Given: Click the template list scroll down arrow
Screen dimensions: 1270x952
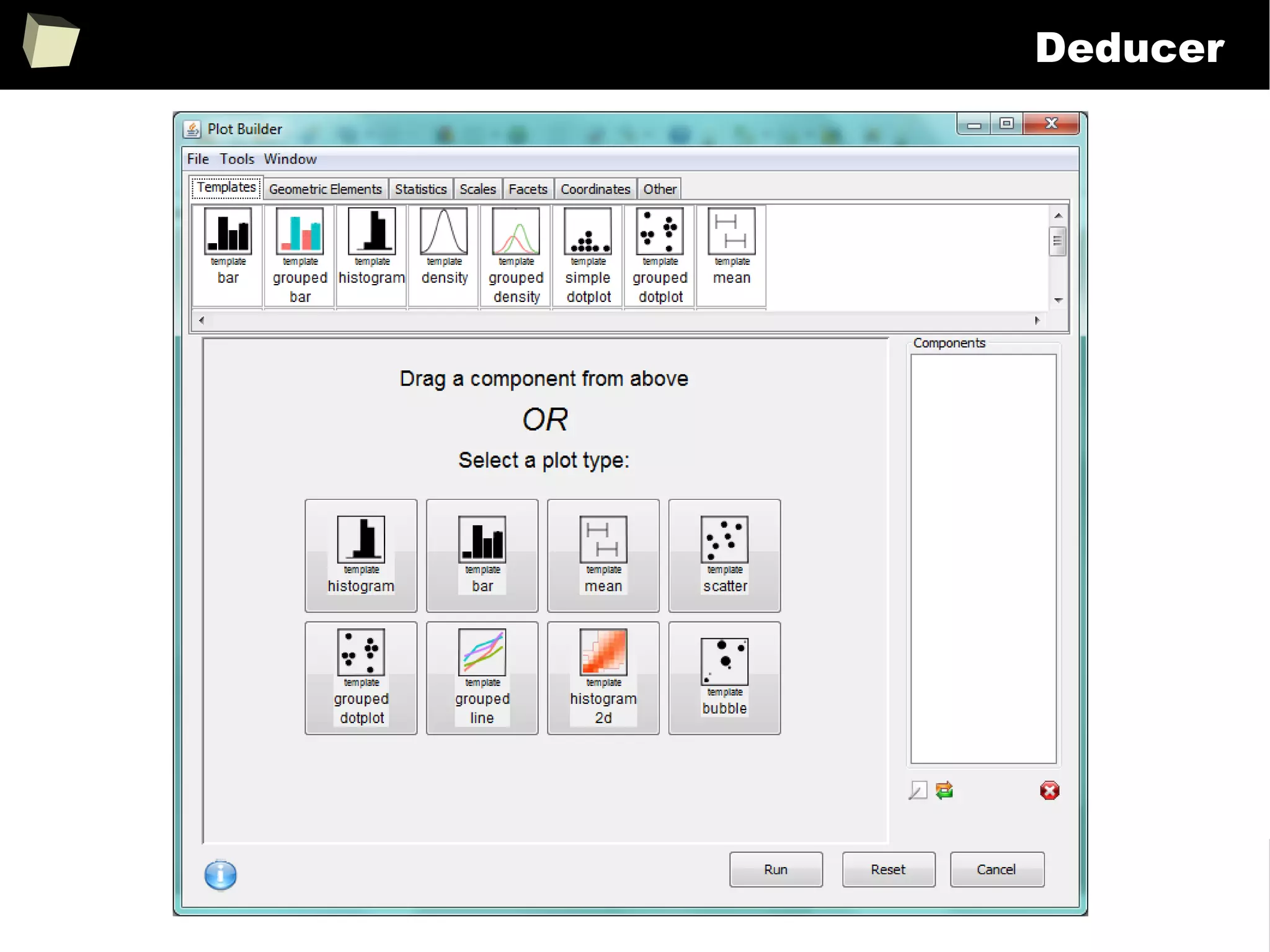Looking at the screenshot, I should coord(1058,300).
